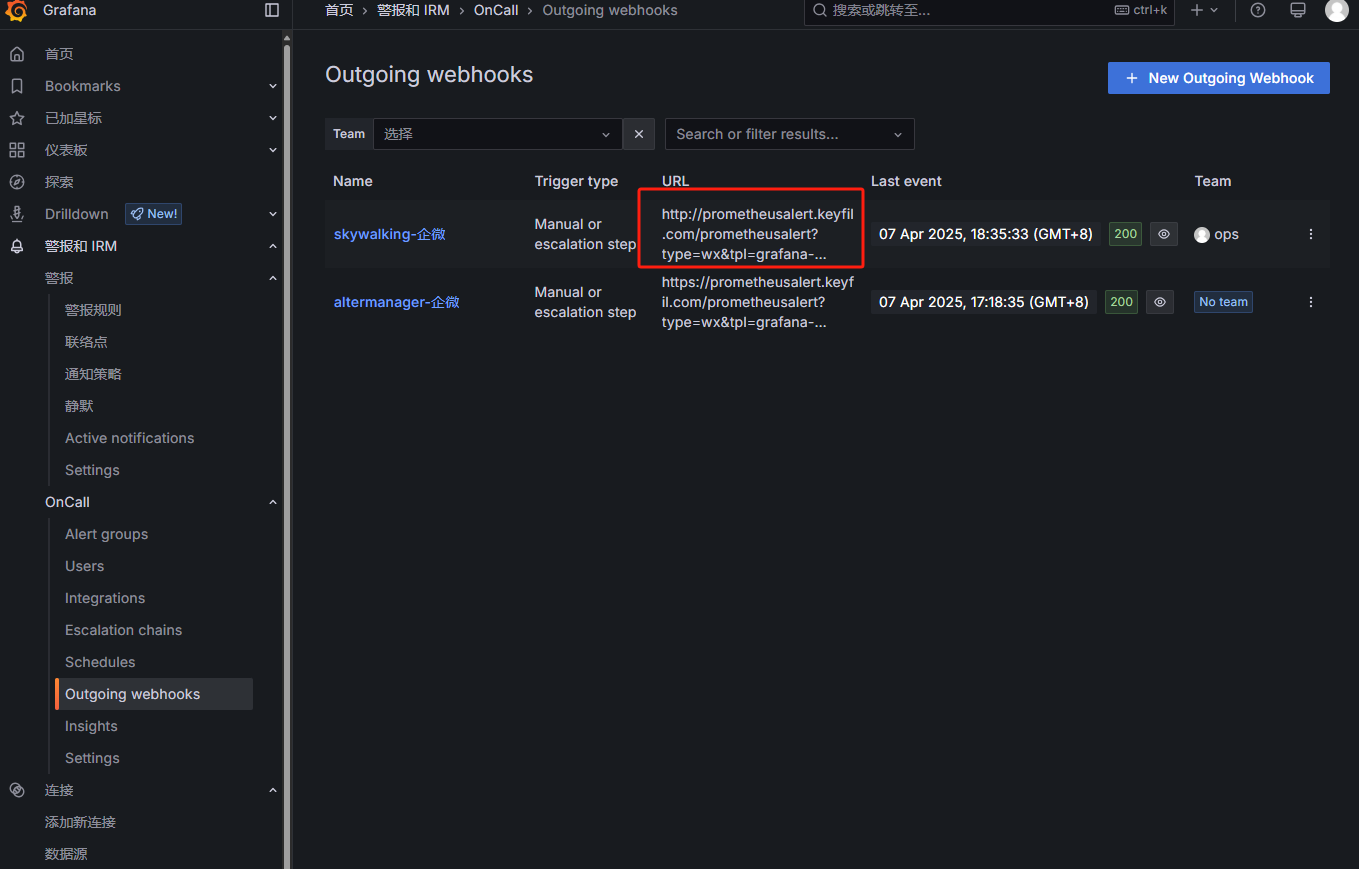Collapse the 连接 section chevron

tap(273, 790)
